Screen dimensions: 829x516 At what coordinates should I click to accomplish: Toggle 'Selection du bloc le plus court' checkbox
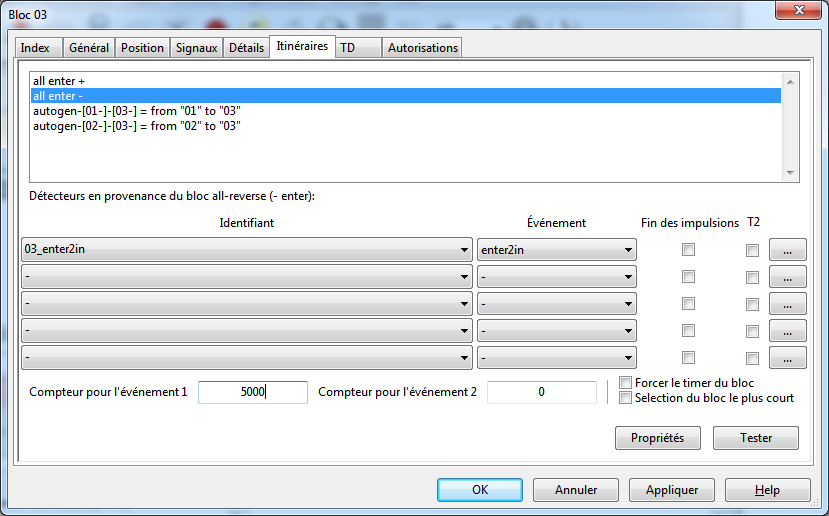626,398
